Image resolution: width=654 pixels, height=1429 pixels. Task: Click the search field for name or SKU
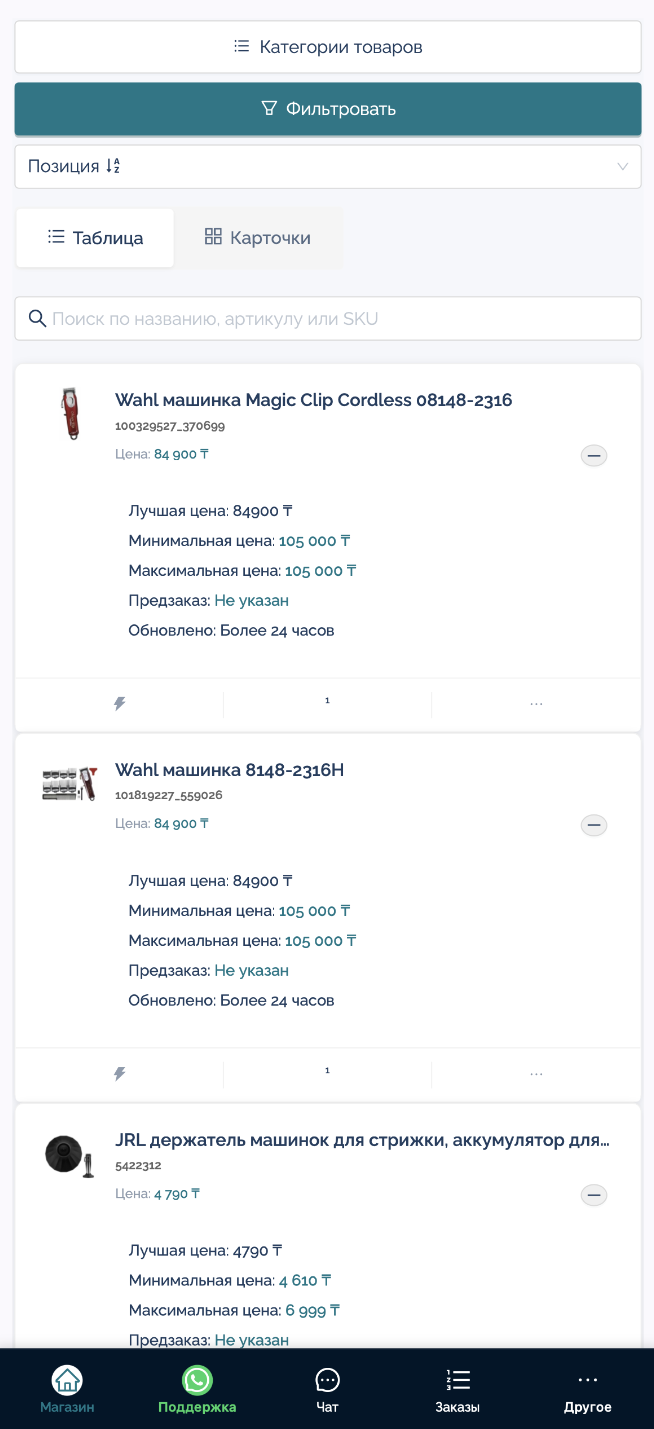pyautogui.click(x=327, y=318)
